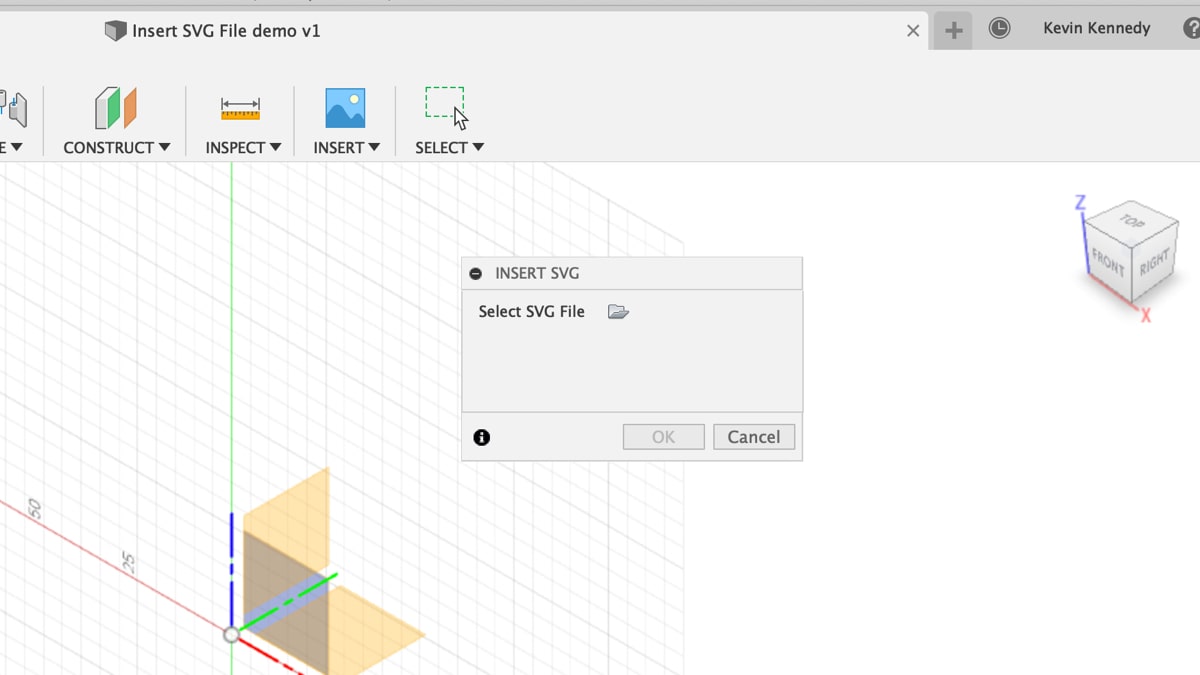Cancel the Insert SVG dialog
1200x675 pixels.
[754, 437]
